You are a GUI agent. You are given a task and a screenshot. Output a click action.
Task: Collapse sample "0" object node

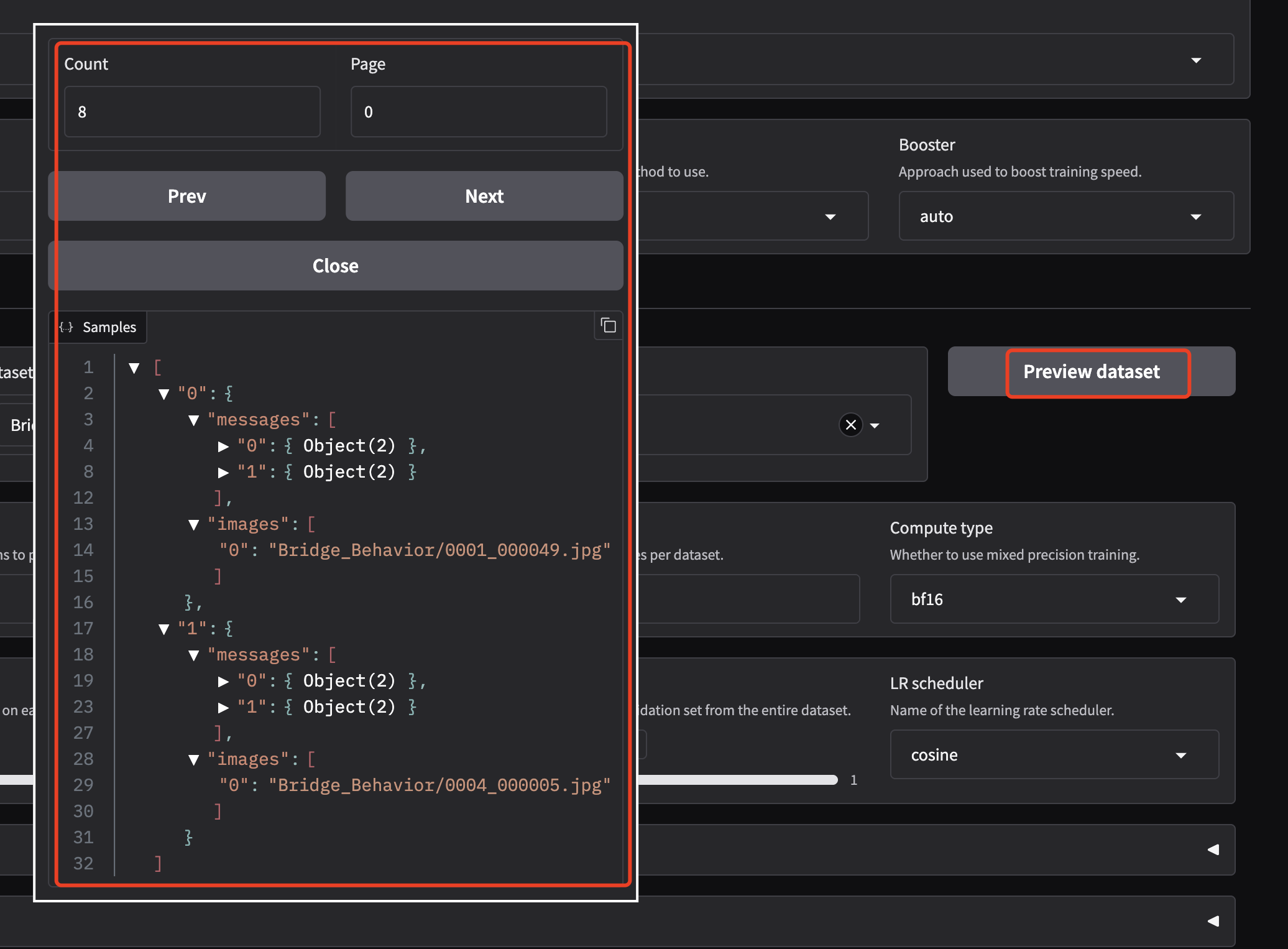pyautogui.click(x=164, y=394)
